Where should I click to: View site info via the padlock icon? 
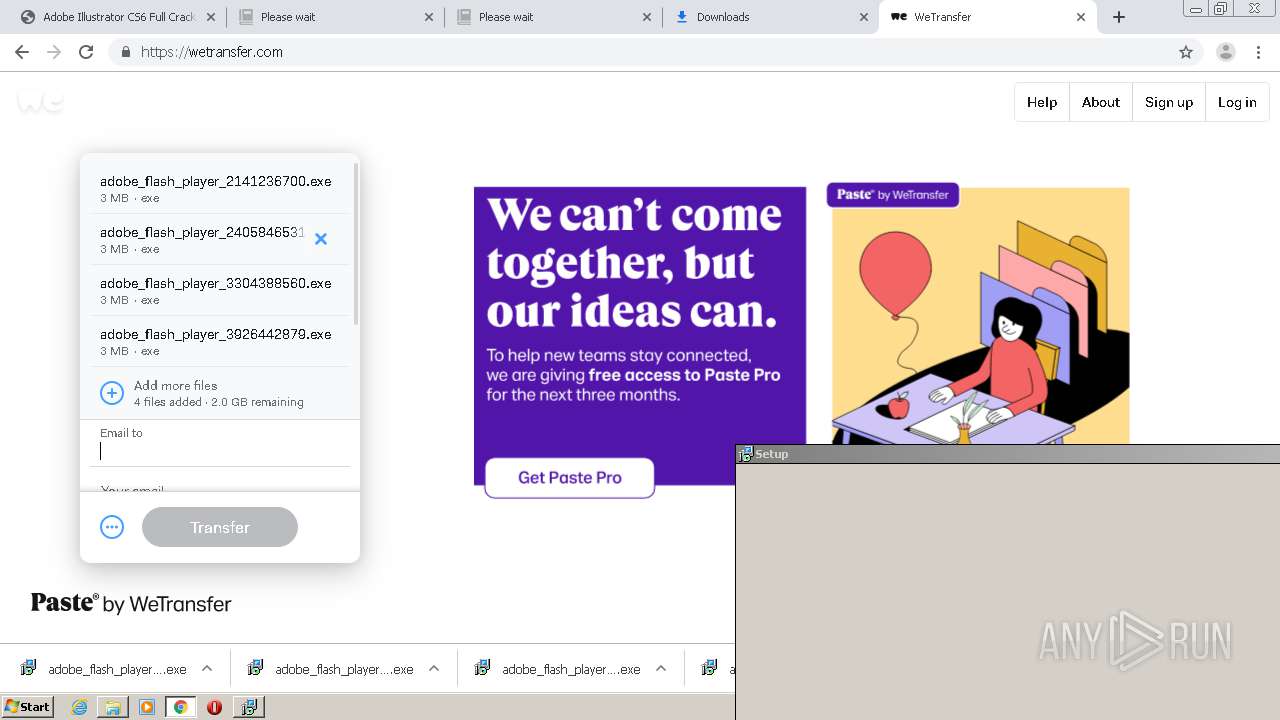(125, 52)
